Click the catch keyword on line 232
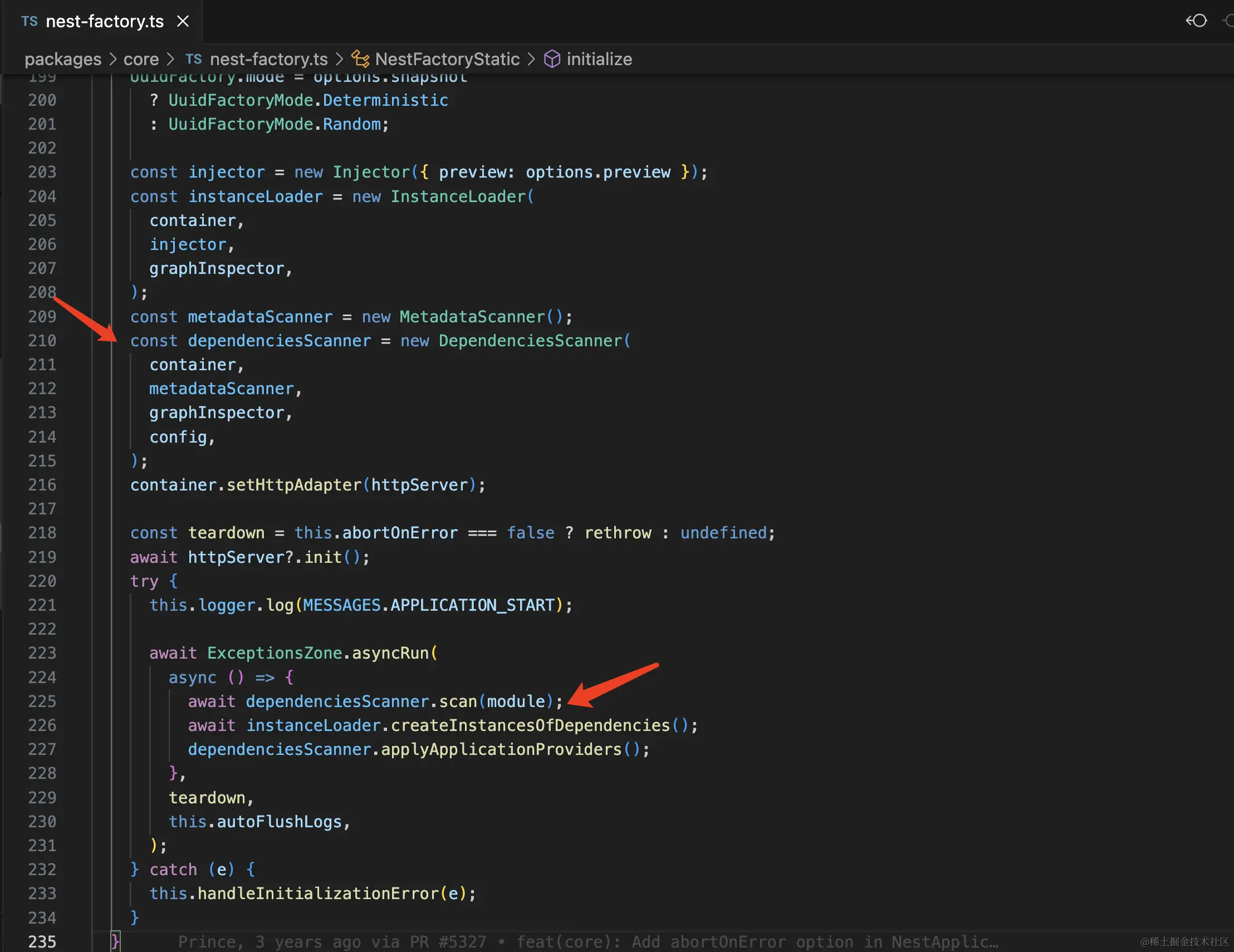This screenshot has width=1234, height=952. (173, 870)
